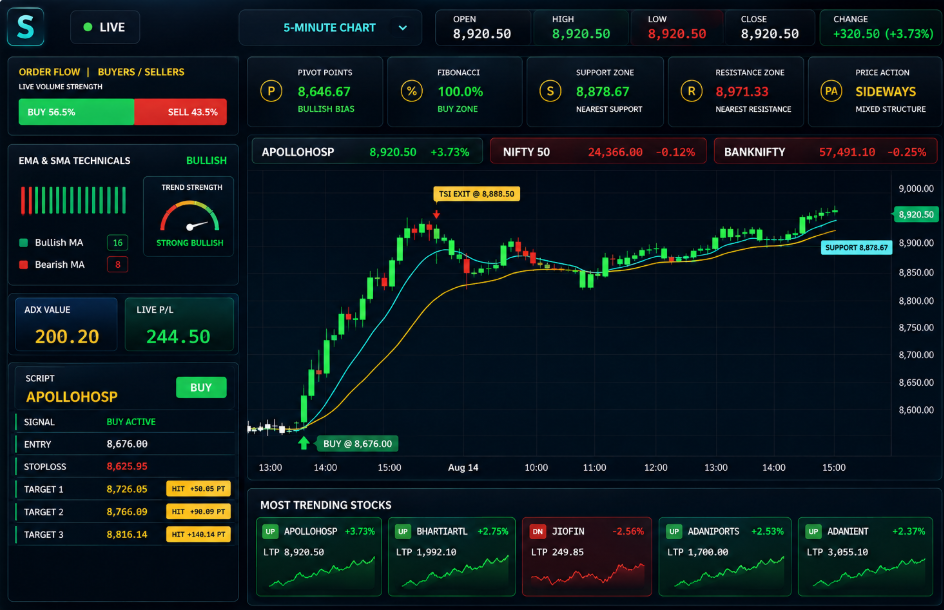Click the CHANGE +320.50 (+3.73%) box
This screenshot has width=944, height=610.
click(x=882, y=28)
